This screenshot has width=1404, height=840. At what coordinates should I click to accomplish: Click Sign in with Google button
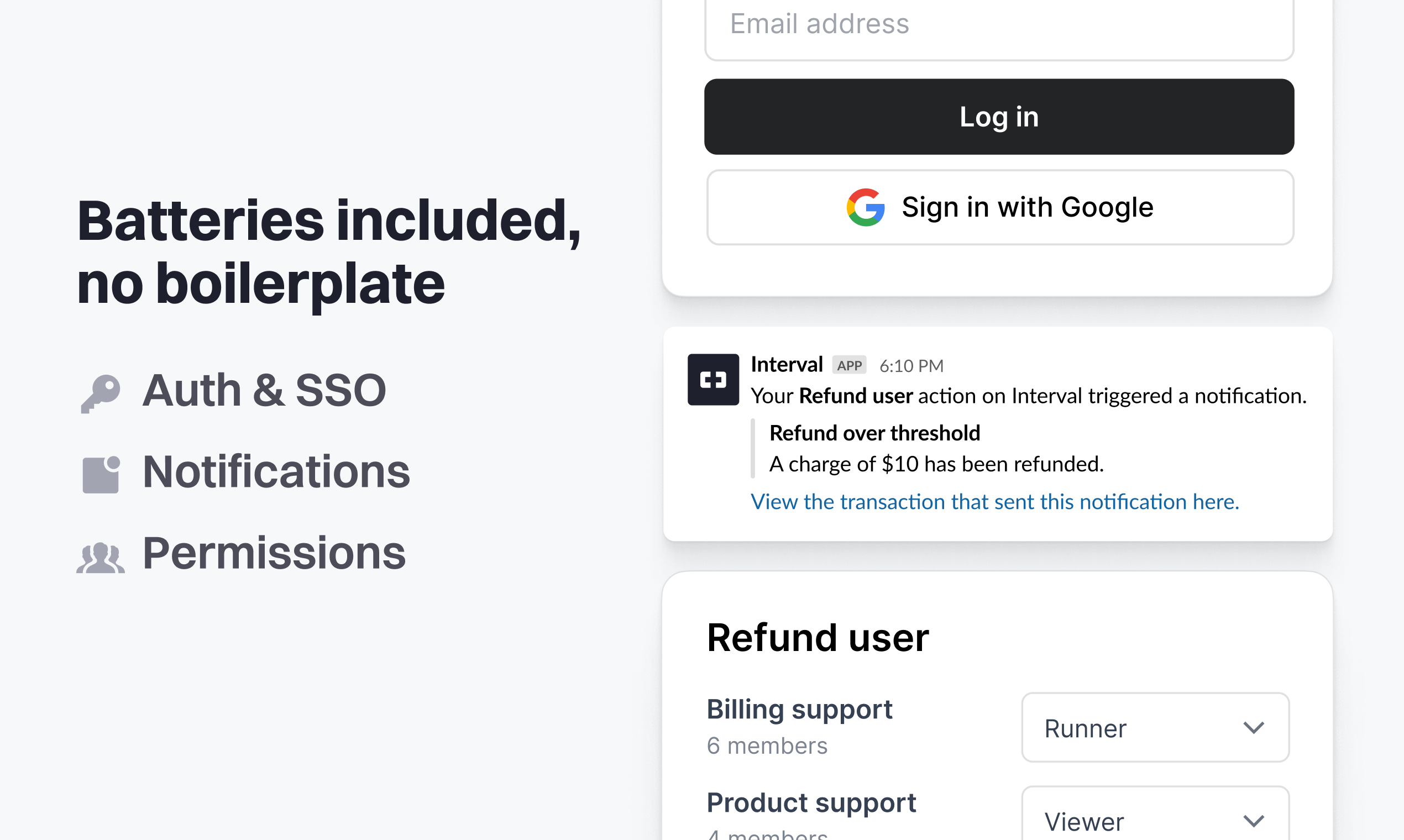tap(1000, 207)
